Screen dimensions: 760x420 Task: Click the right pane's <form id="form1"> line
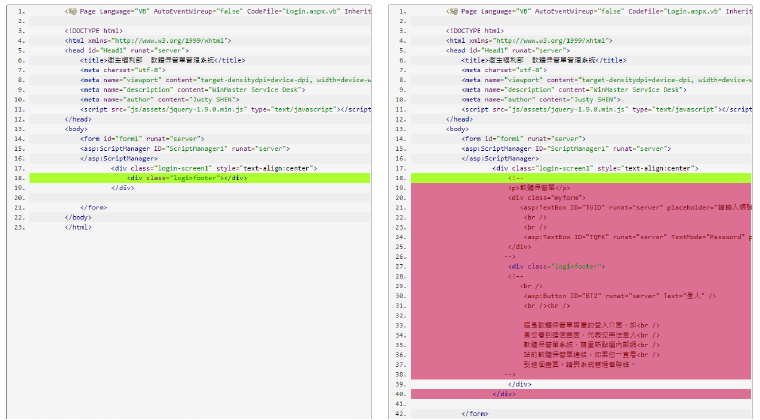pos(523,139)
